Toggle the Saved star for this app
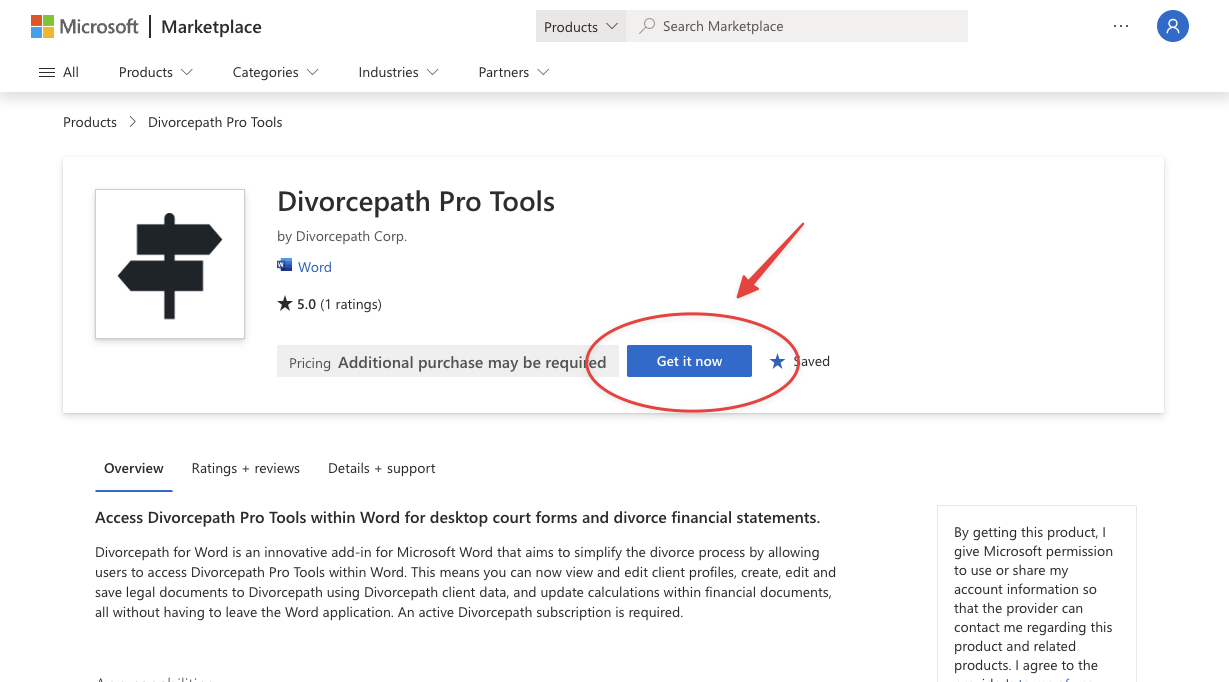The image size is (1229, 682). (x=777, y=361)
